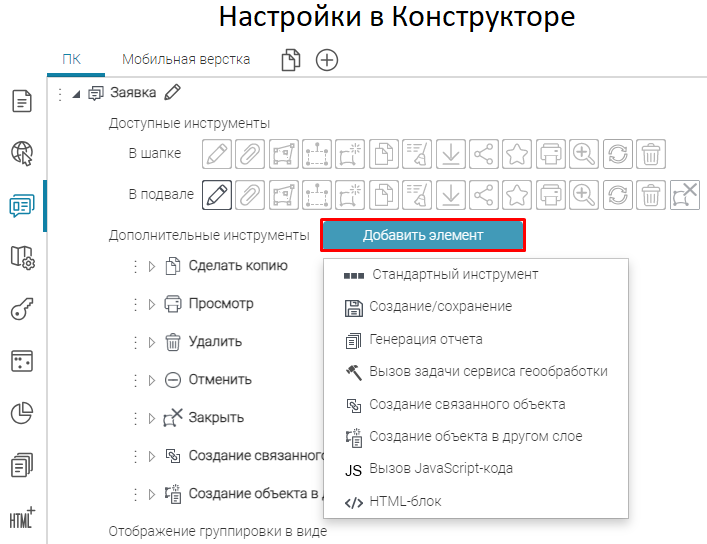Open the map with gear sidebar section

[x=22, y=258]
